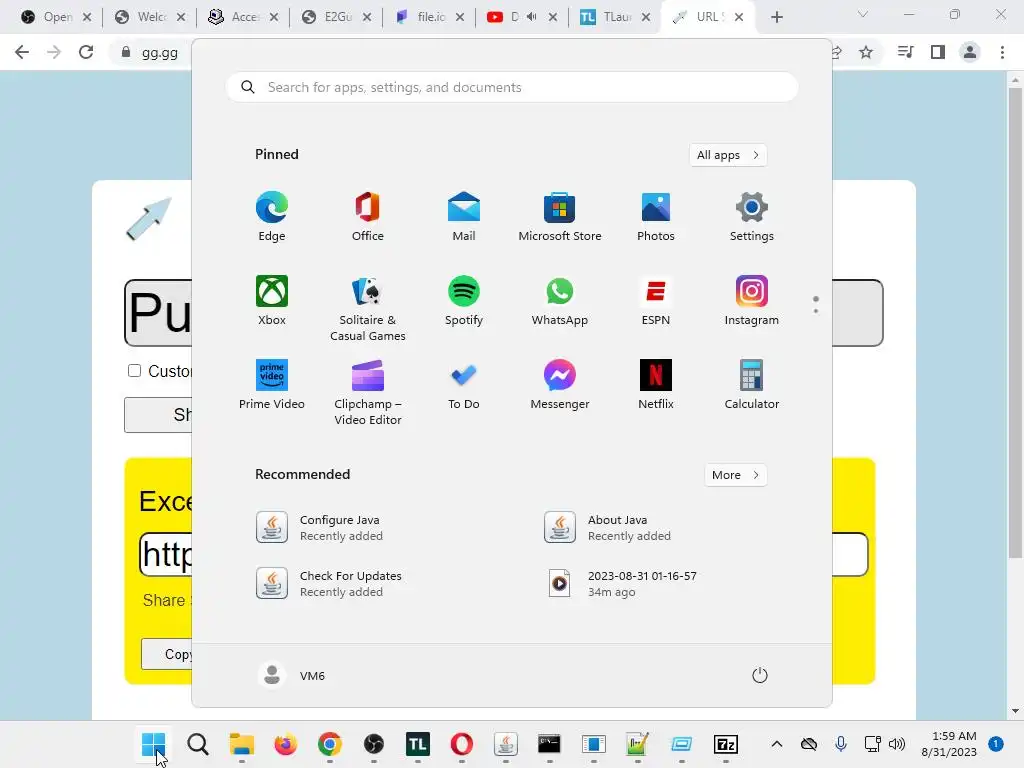This screenshot has width=1024, height=768.
Task: Open the Chrome profile button
Action: 970,52
